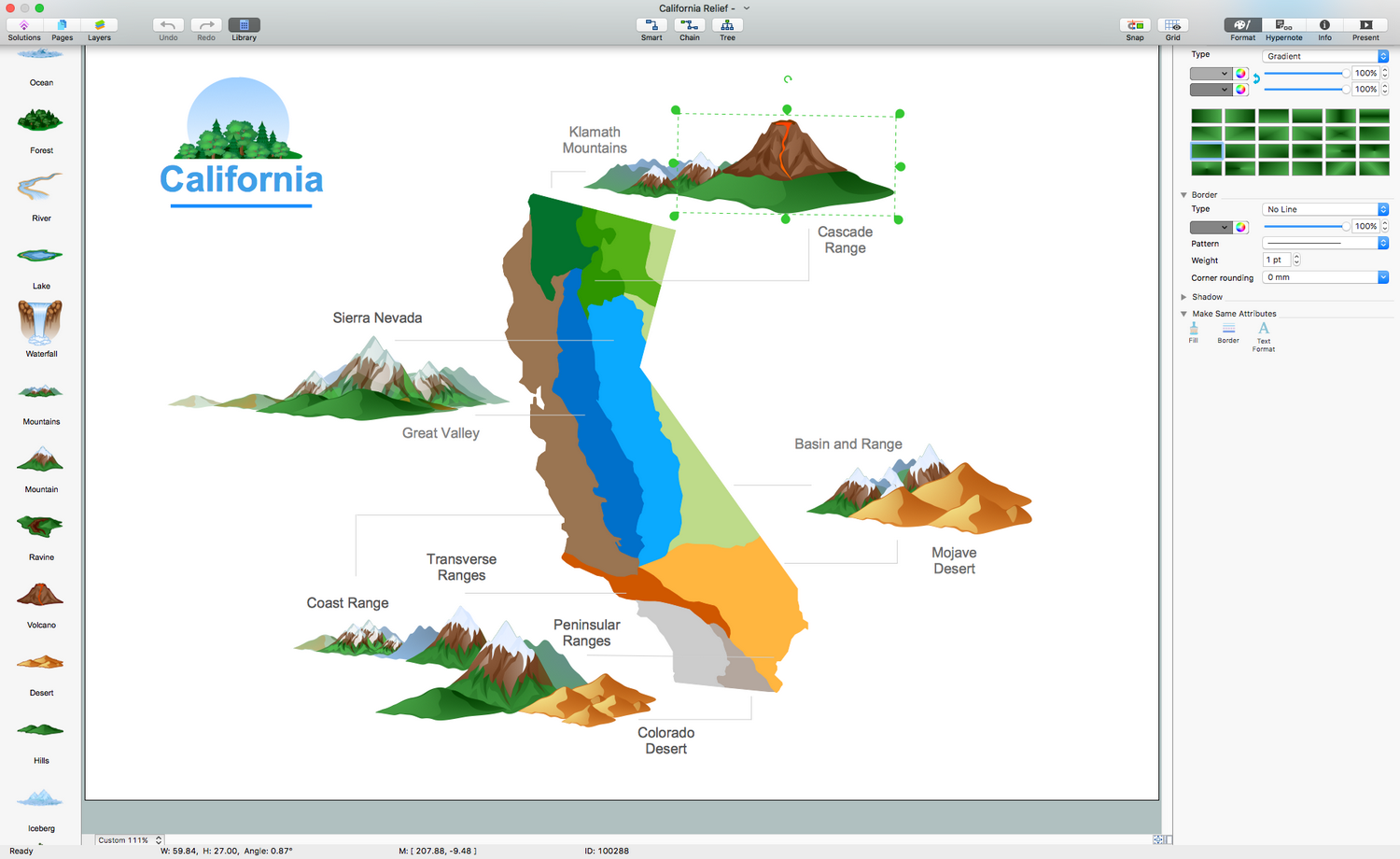Adjust the first gradient opacity slider
Viewport: 1400px width, 859px height.
click(x=1306, y=73)
